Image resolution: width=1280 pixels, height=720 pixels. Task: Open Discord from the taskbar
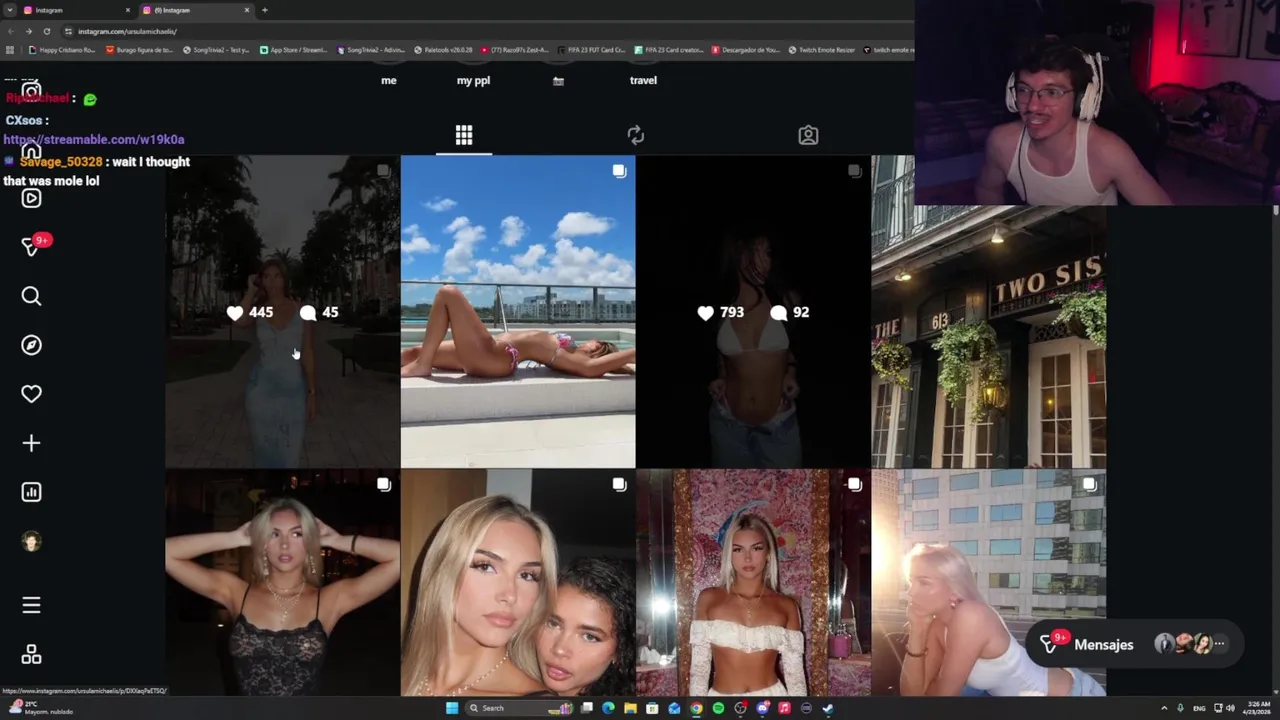[762, 708]
